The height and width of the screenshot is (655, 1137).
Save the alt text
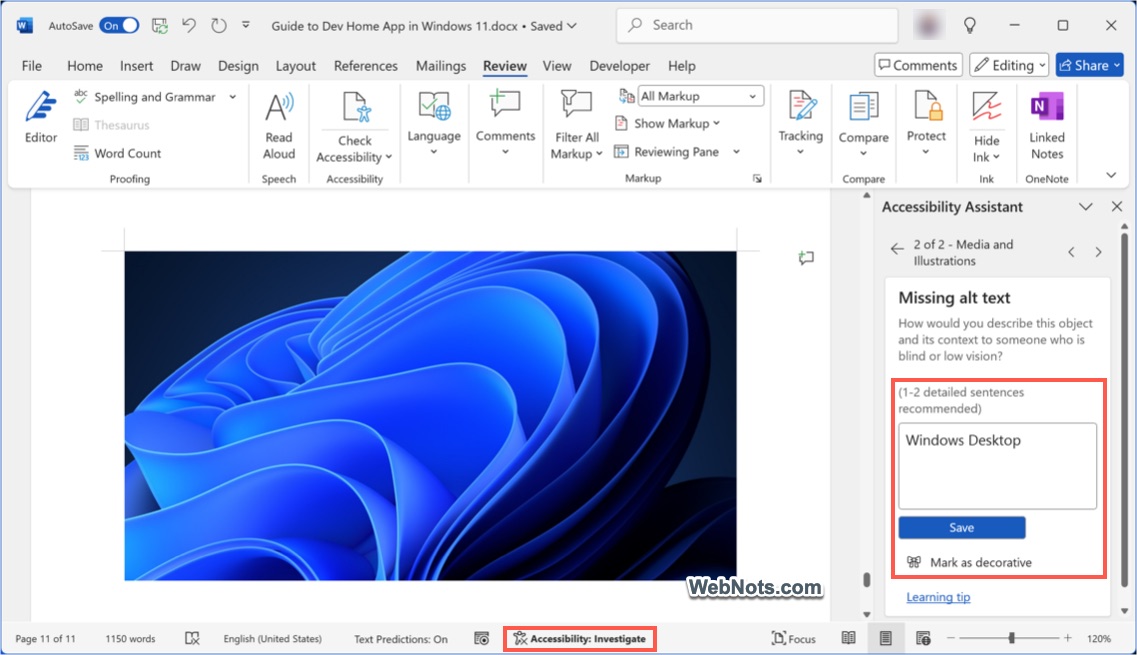(x=962, y=527)
